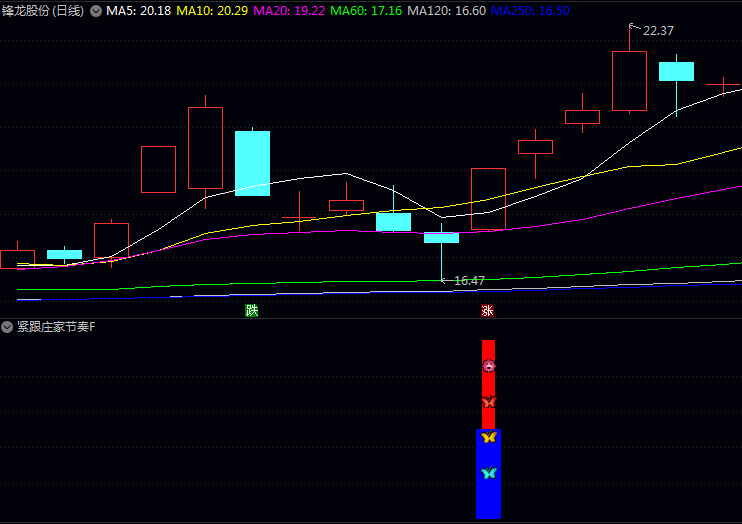Click the 锋龙股份 (日线) chart title
This screenshot has width=742, height=524.
tap(43, 11)
